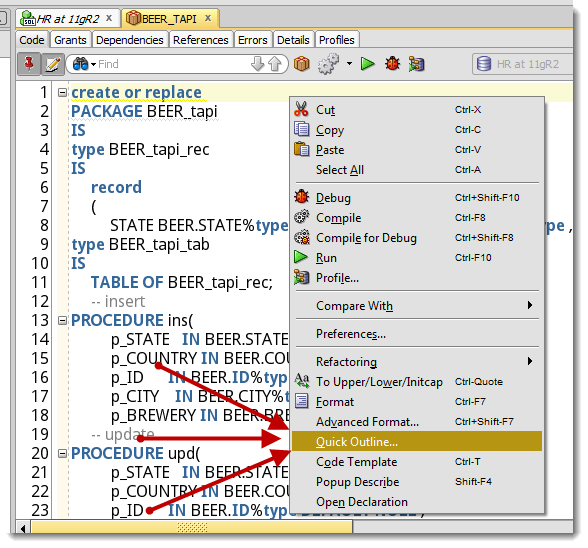Choose Run in the context menu
The image size is (588, 548).
[x=417, y=258]
